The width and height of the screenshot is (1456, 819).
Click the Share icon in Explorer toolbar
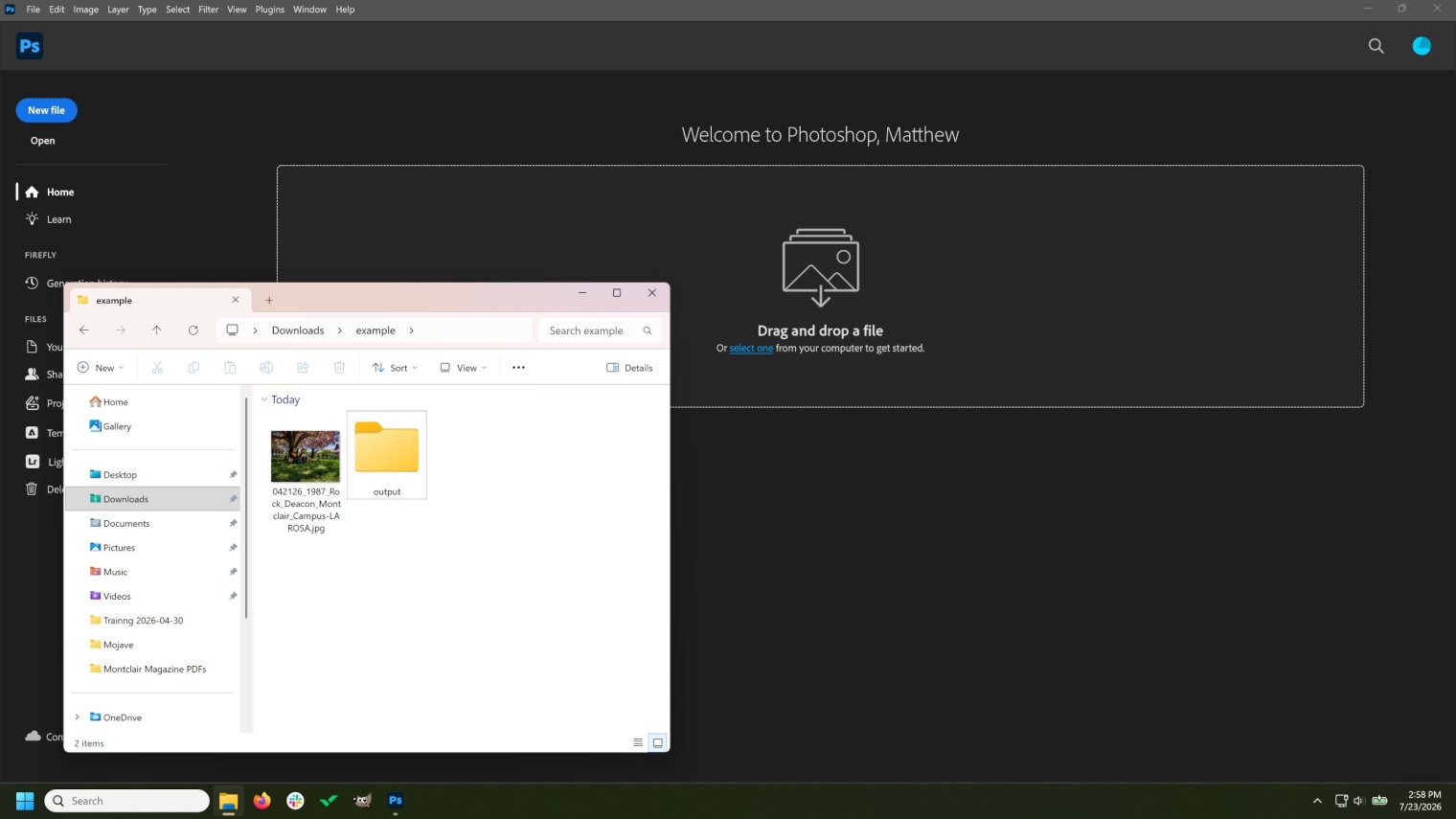(x=303, y=368)
